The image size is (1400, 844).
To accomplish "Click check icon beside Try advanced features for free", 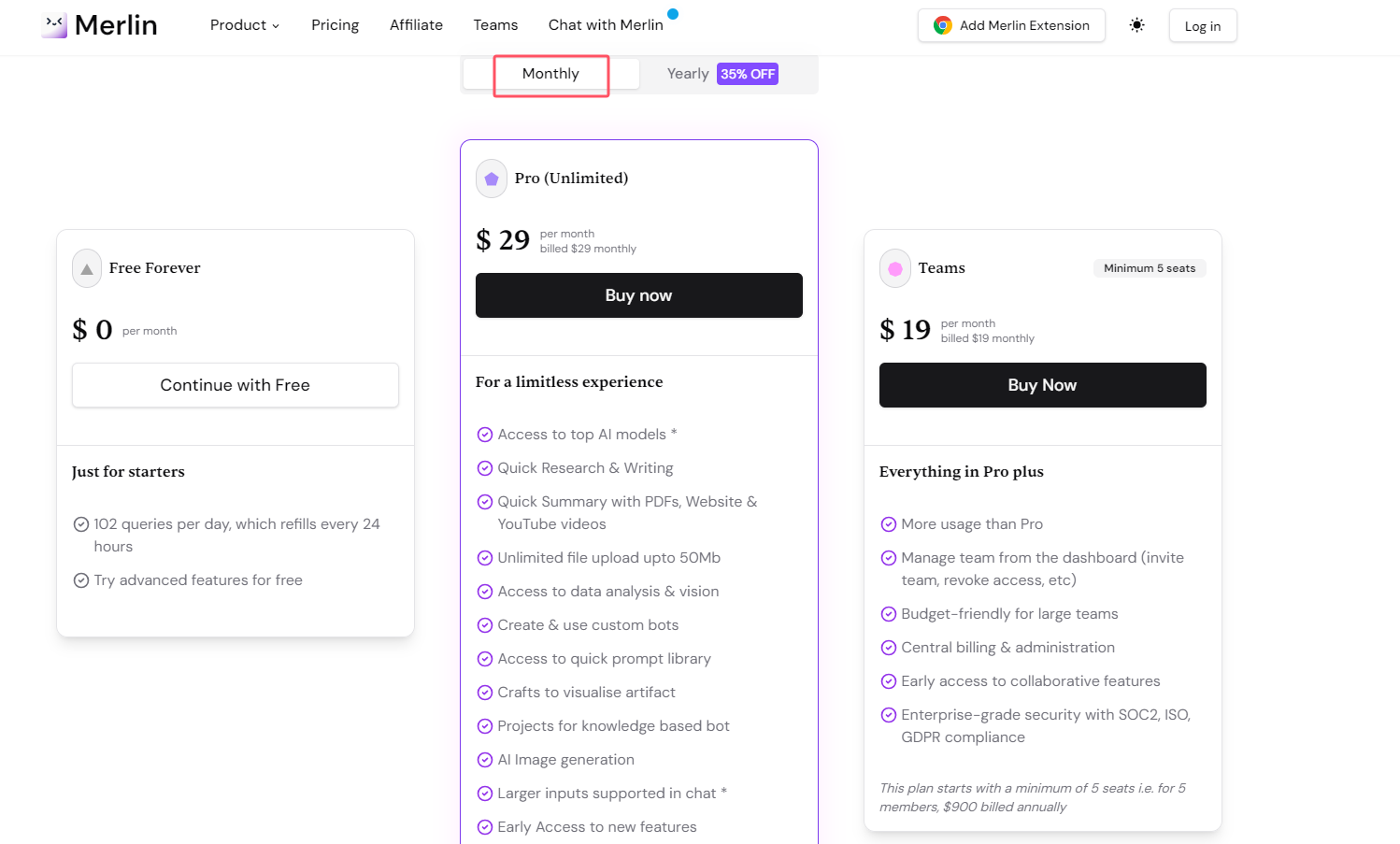I will [81, 580].
